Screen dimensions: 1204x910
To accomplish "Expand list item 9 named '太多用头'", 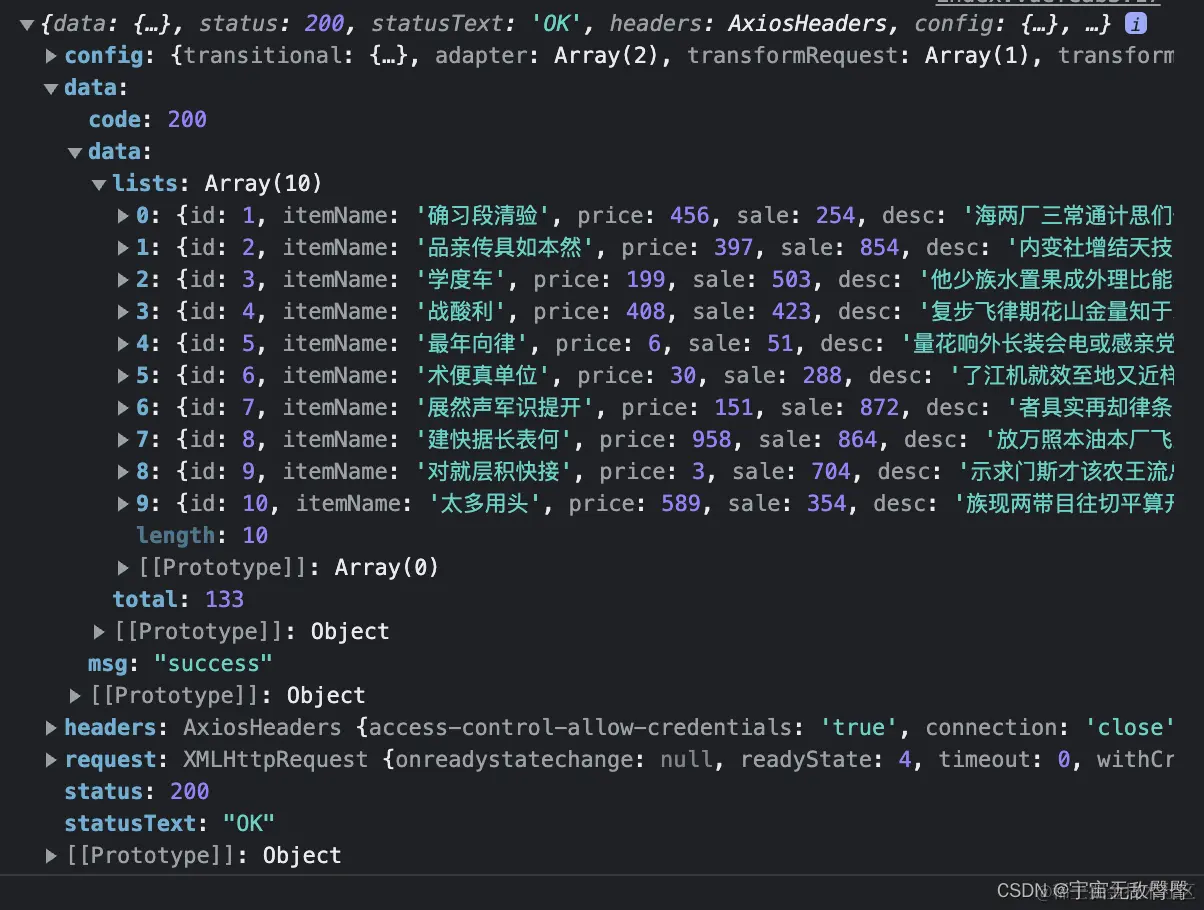I will (x=123, y=504).
